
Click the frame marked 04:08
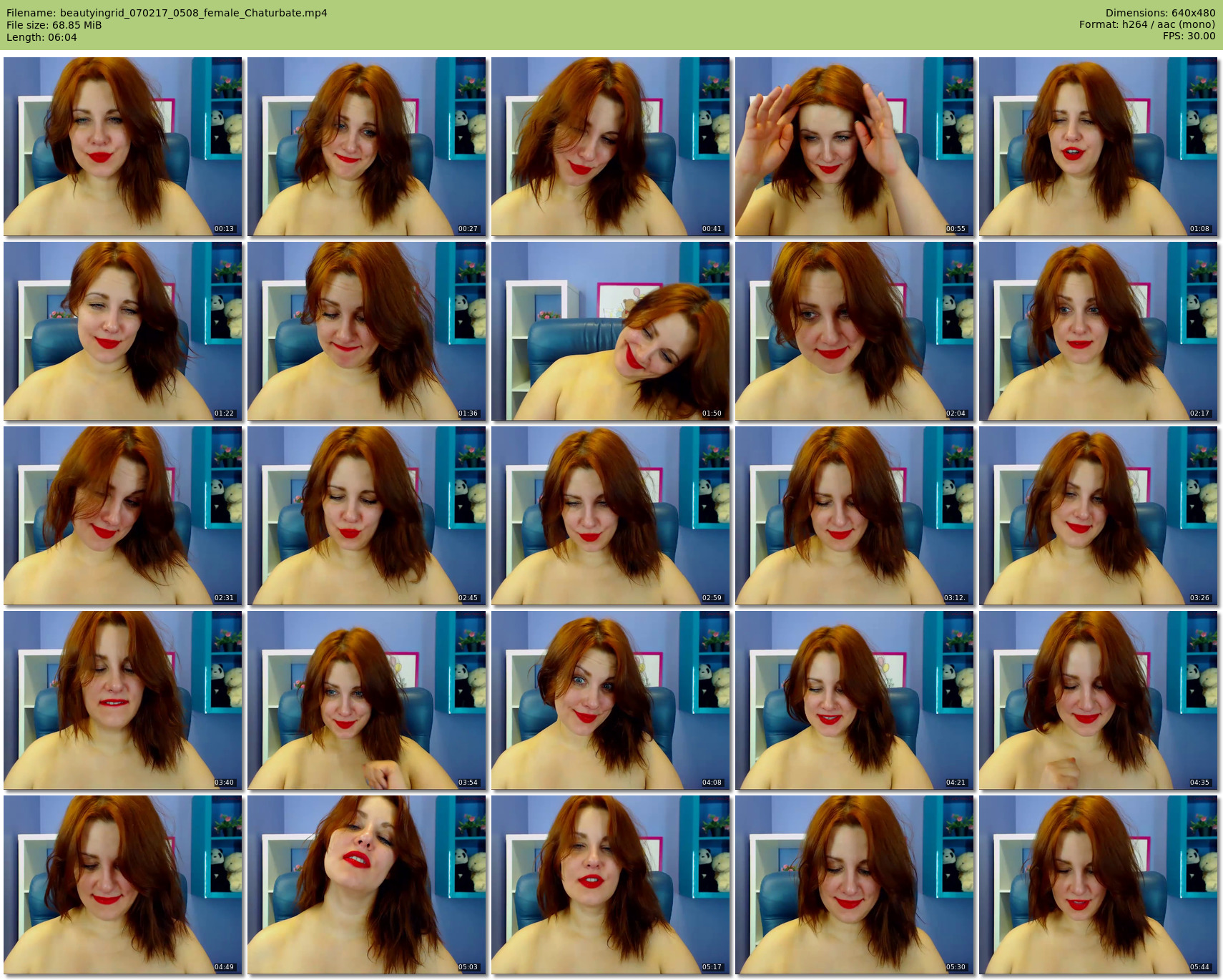click(x=611, y=700)
